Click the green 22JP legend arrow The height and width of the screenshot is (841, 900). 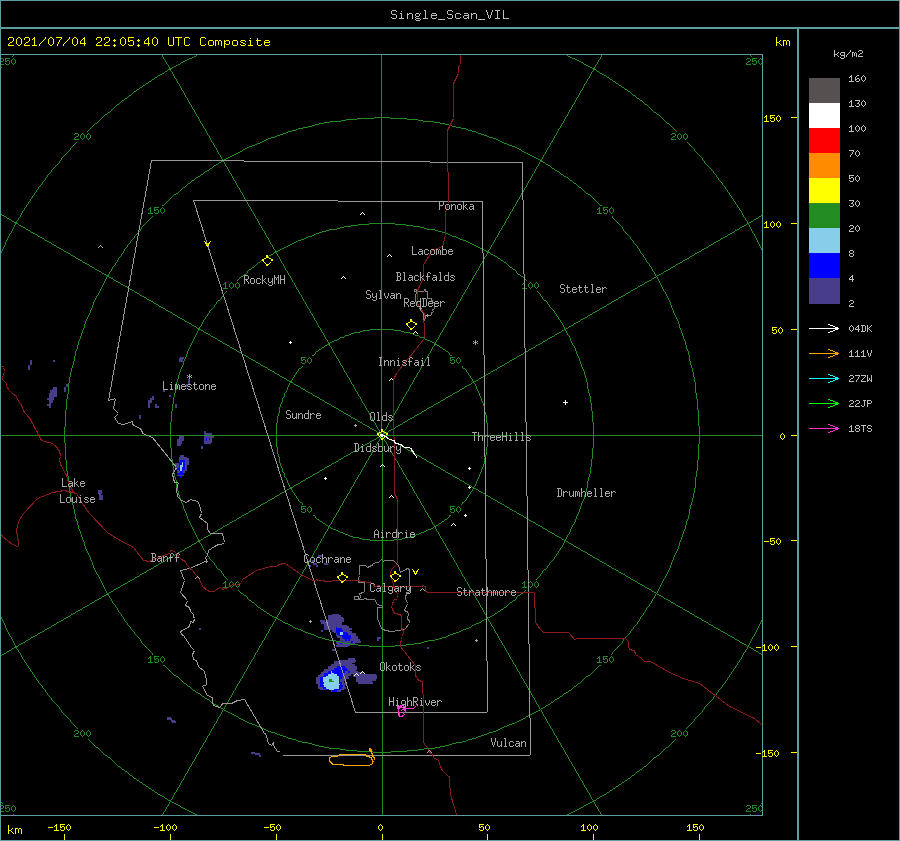[824, 404]
